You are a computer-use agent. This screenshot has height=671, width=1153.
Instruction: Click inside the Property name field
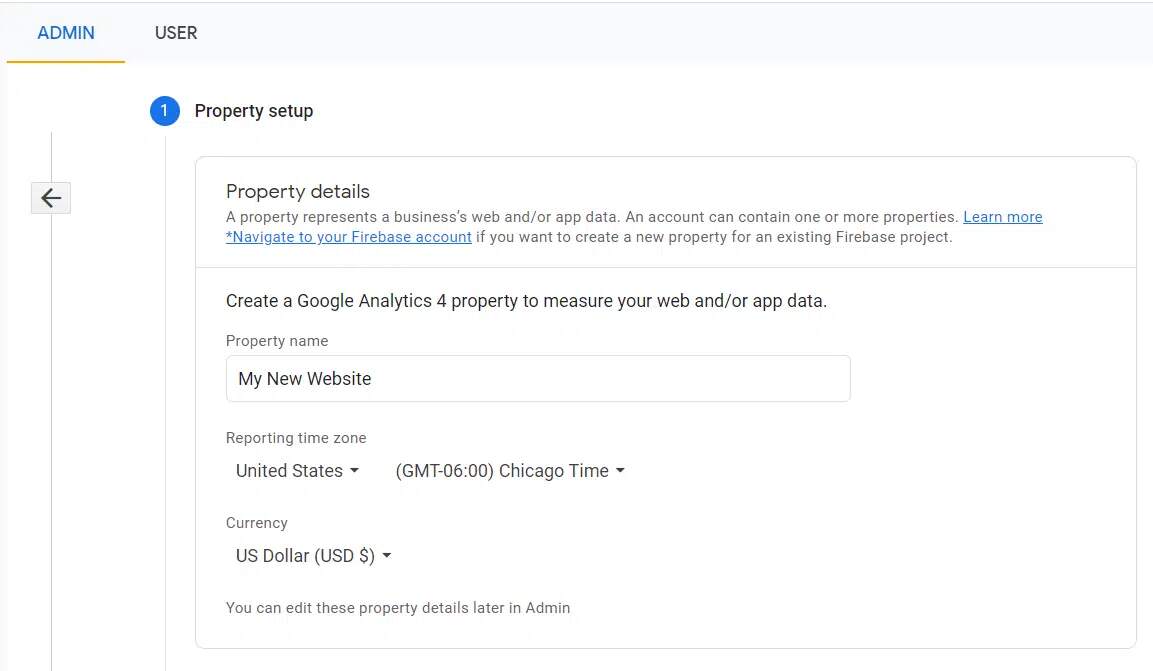(x=538, y=378)
